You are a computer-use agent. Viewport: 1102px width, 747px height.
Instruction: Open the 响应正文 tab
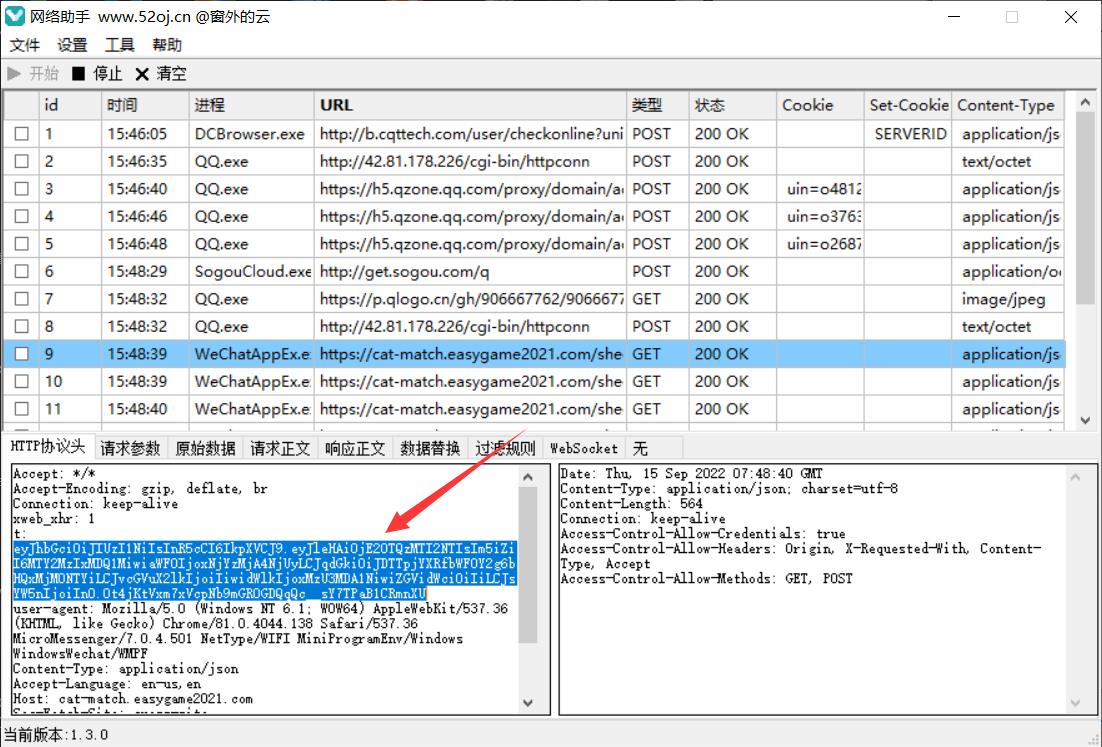[355, 449]
